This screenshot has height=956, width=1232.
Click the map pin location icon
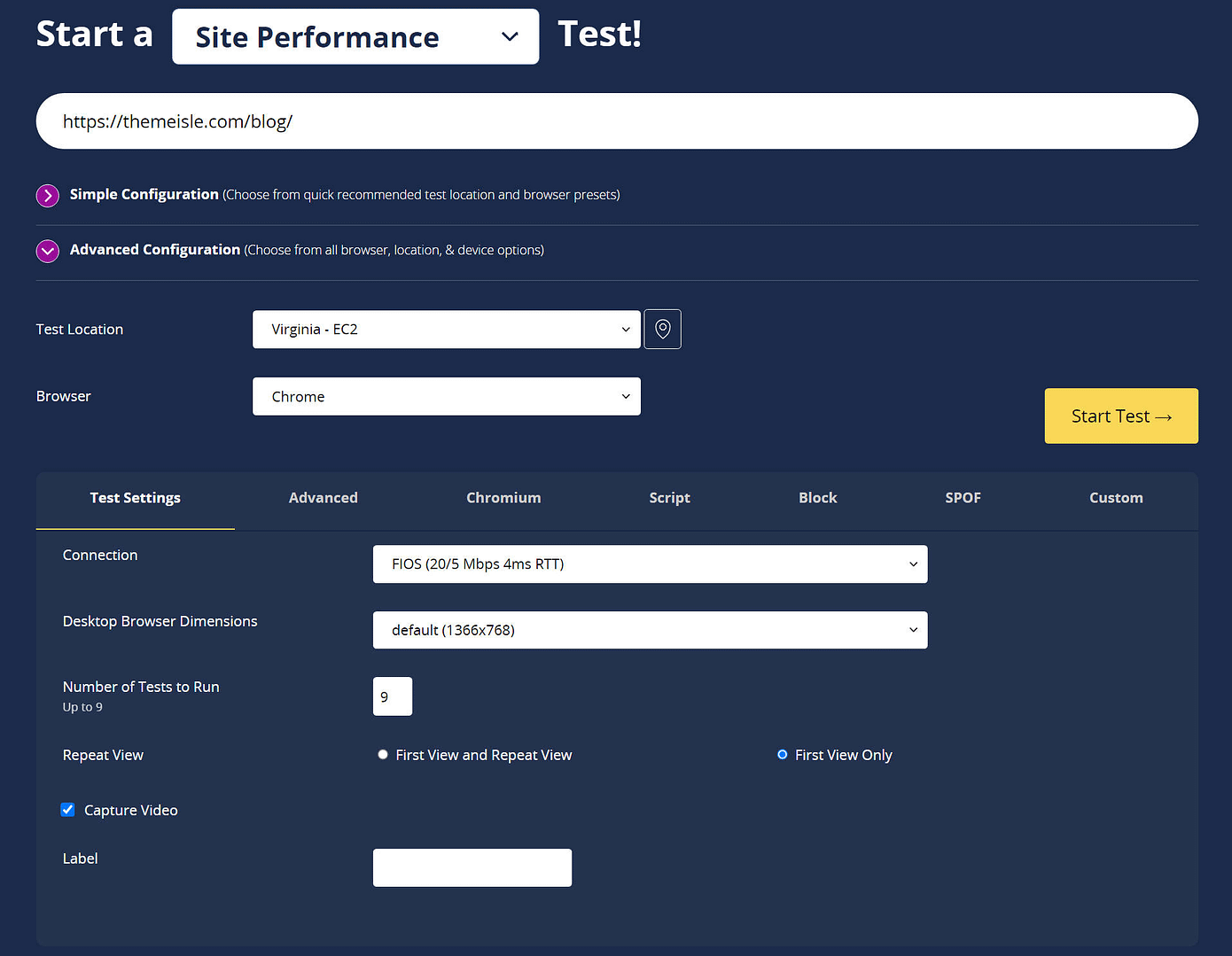pos(662,329)
